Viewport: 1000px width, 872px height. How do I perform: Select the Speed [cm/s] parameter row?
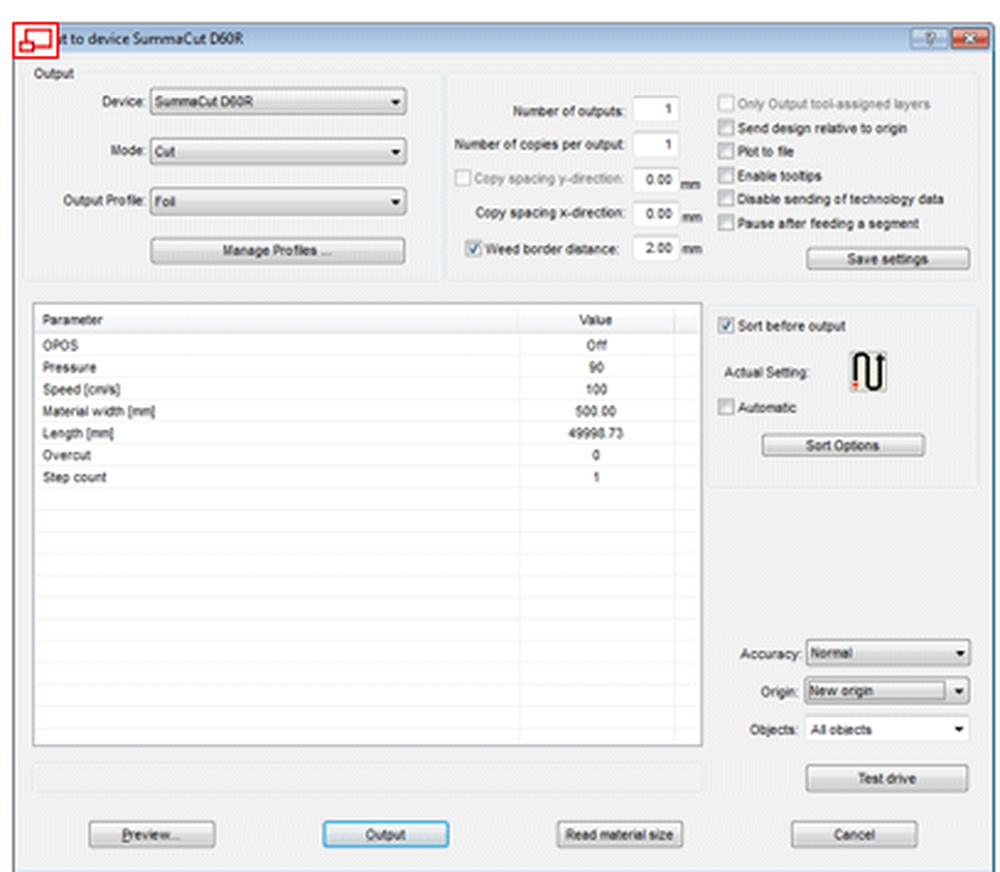367,389
